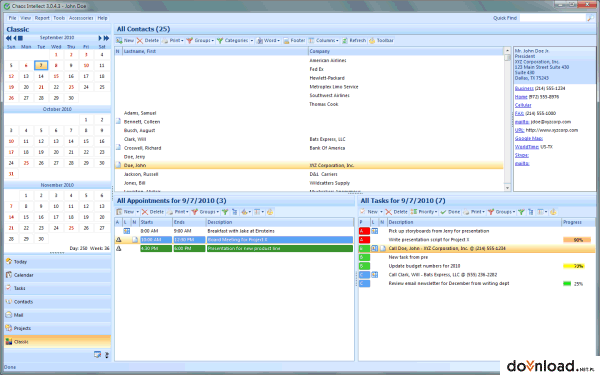Open the Calendar navigation pane
The image size is (600, 375).
click(x=57, y=275)
